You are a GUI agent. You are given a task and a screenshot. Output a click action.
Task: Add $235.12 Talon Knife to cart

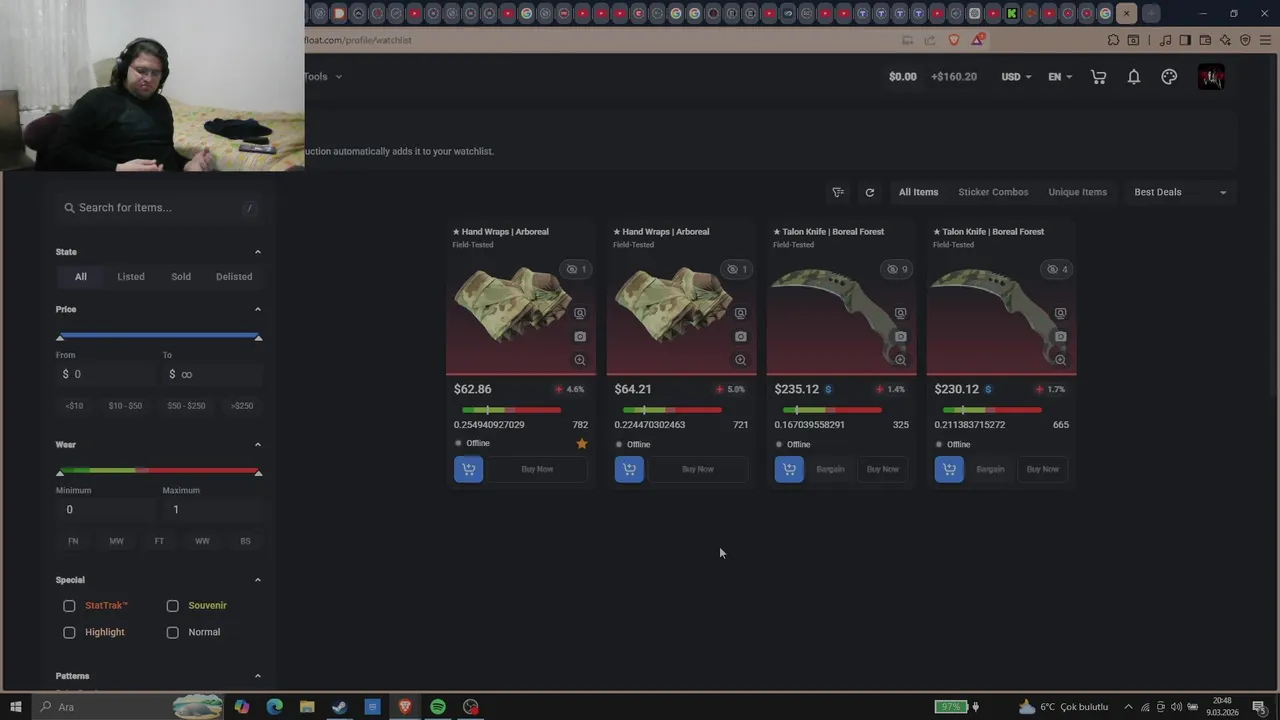point(789,469)
